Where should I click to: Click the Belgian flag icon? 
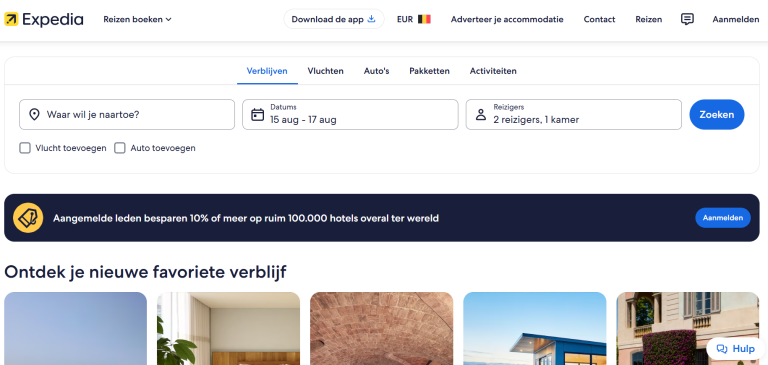[x=424, y=19]
